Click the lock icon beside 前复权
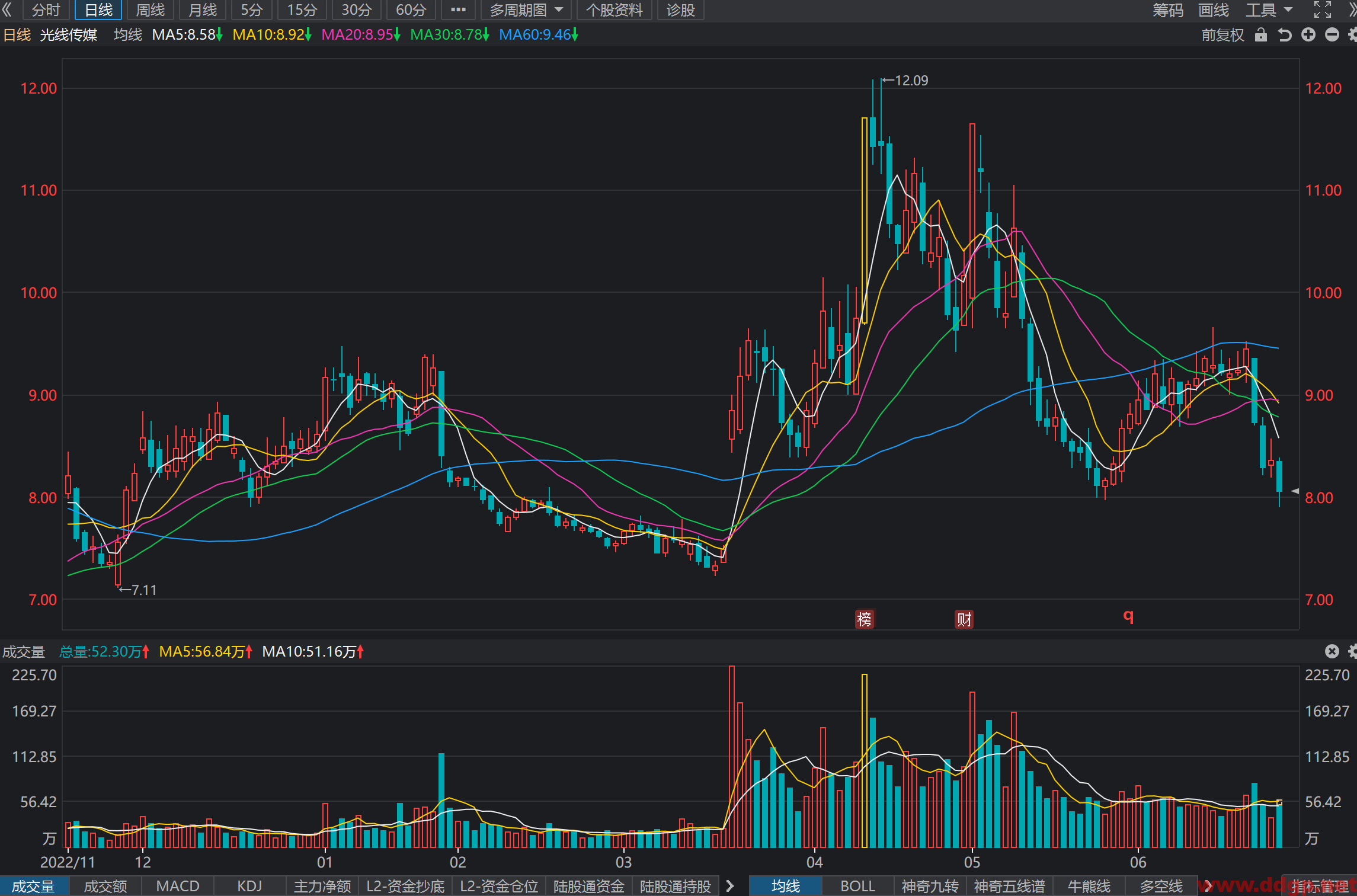Screen dimensions: 1357x896 (x=1260, y=35)
